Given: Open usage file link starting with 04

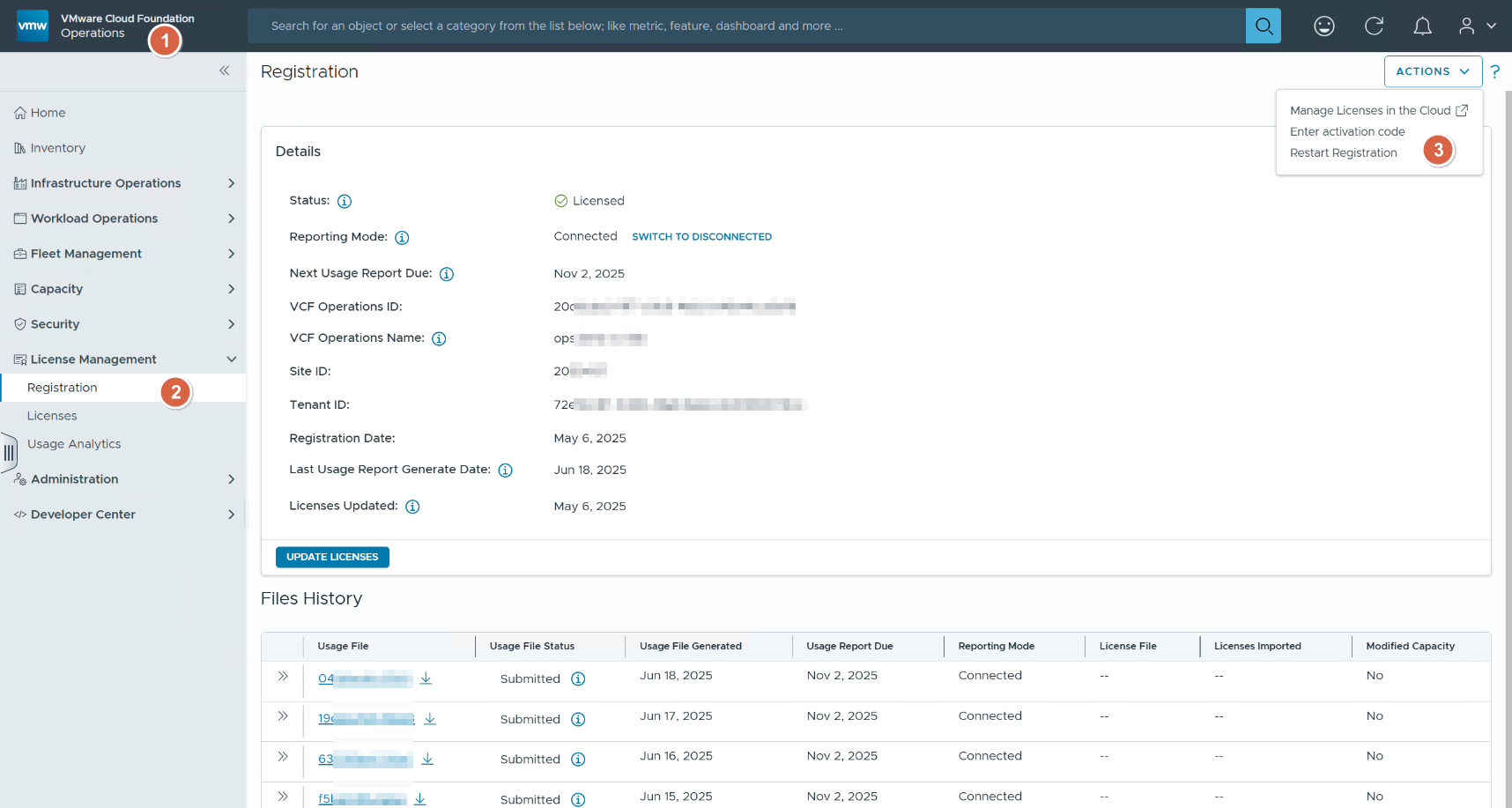Looking at the screenshot, I should coord(365,678).
